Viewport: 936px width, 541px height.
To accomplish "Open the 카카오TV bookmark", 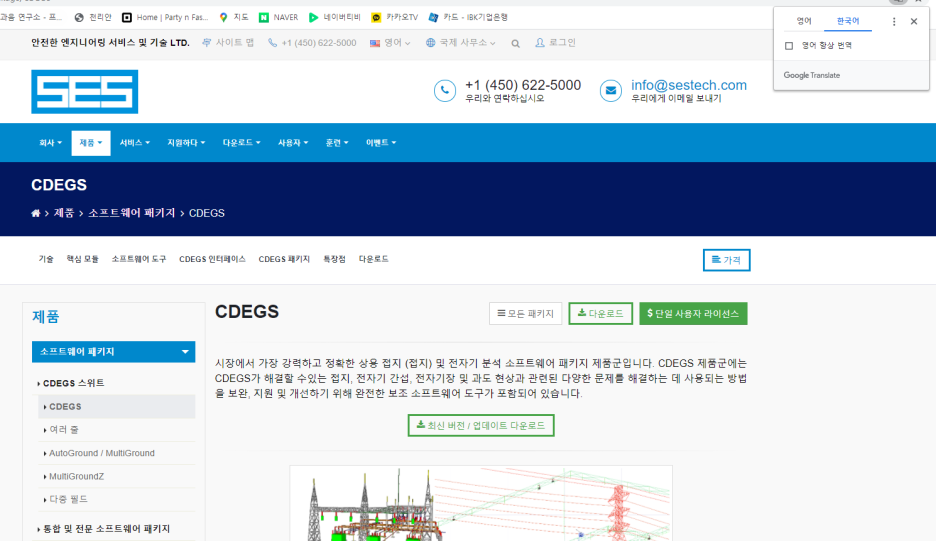I will tap(395, 17).
